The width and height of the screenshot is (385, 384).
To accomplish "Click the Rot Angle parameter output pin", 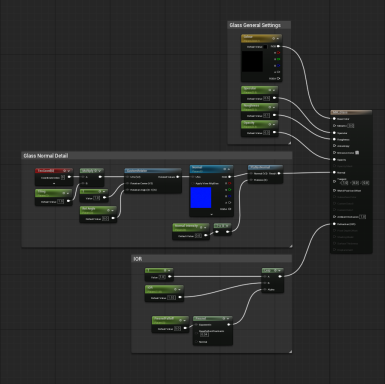I will 113,218.
